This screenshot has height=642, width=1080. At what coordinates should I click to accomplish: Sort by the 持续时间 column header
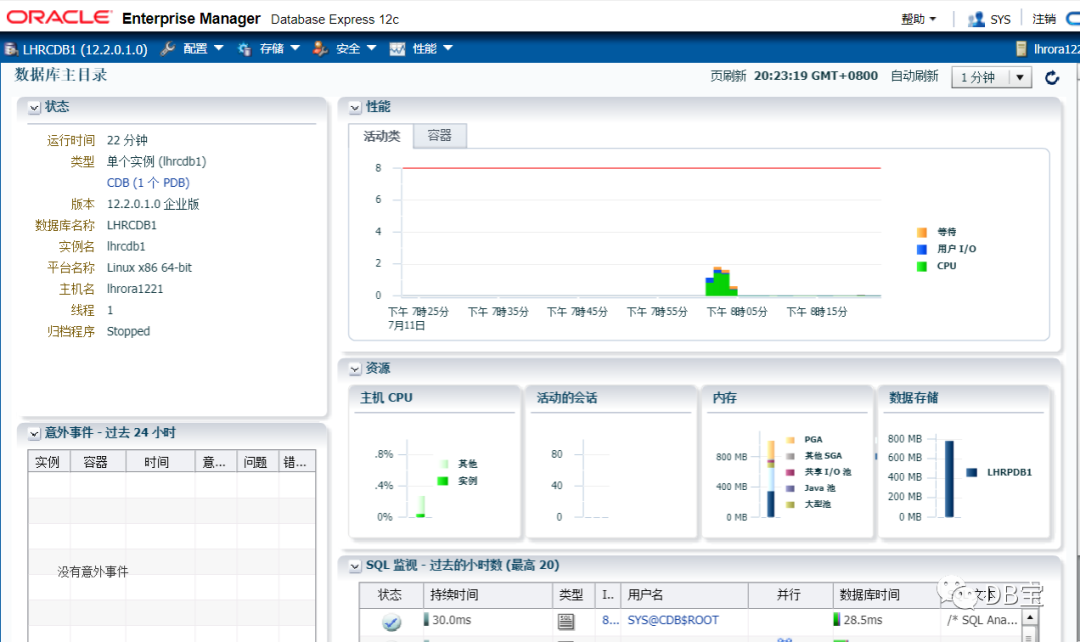click(487, 594)
